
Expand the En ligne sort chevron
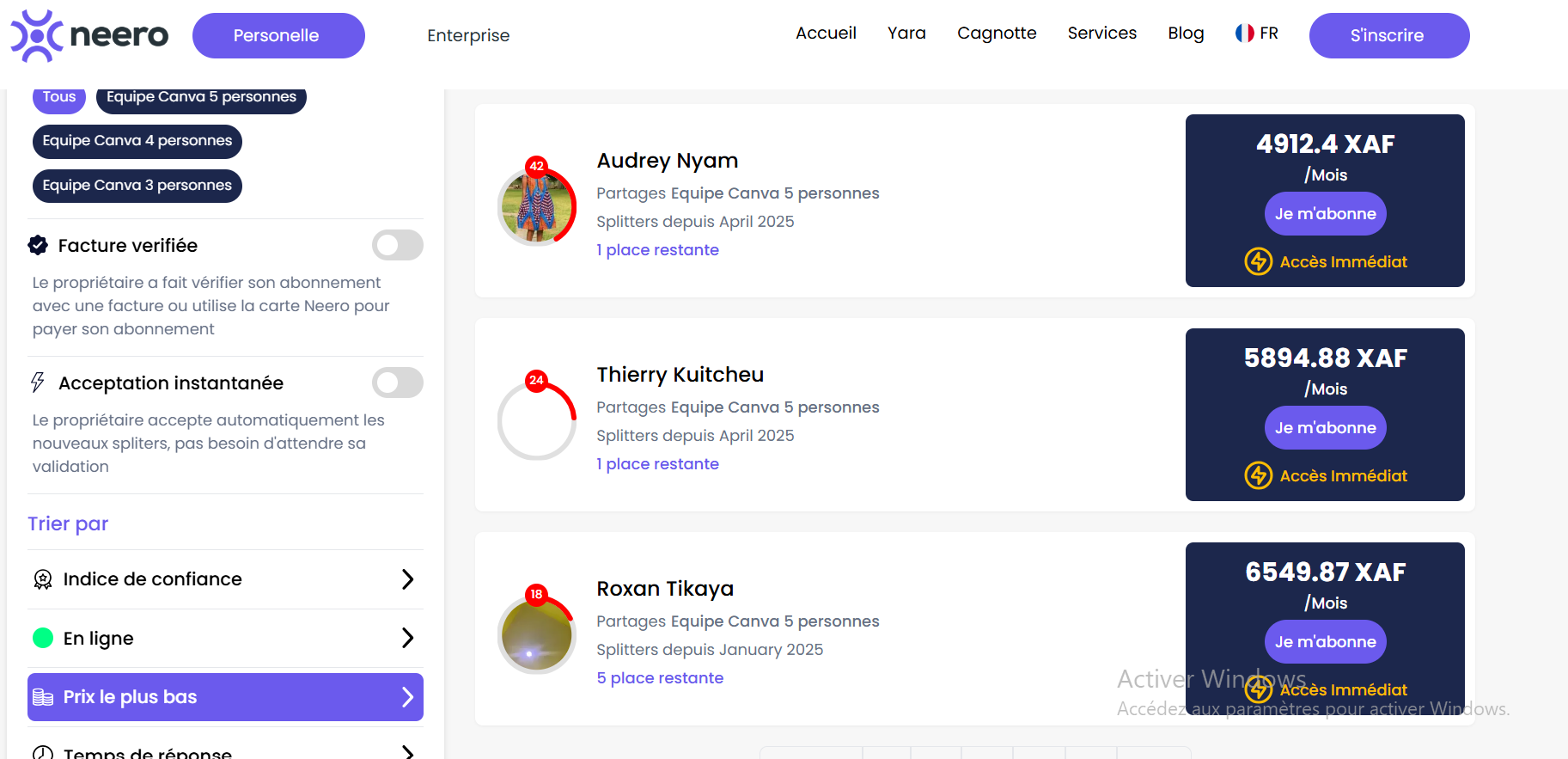(x=408, y=638)
